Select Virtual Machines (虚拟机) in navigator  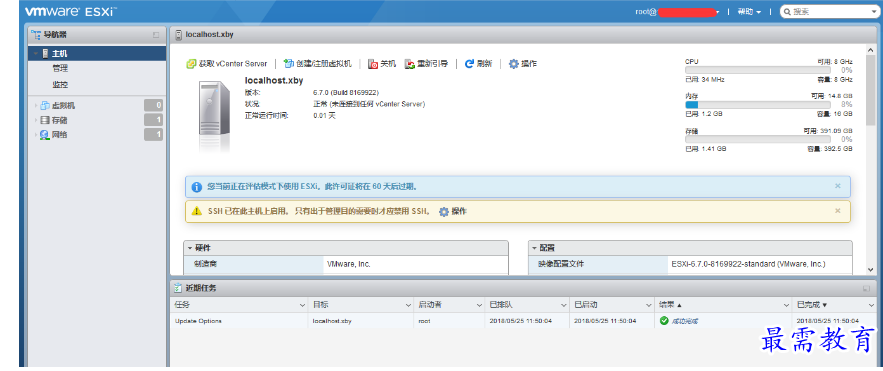point(63,105)
